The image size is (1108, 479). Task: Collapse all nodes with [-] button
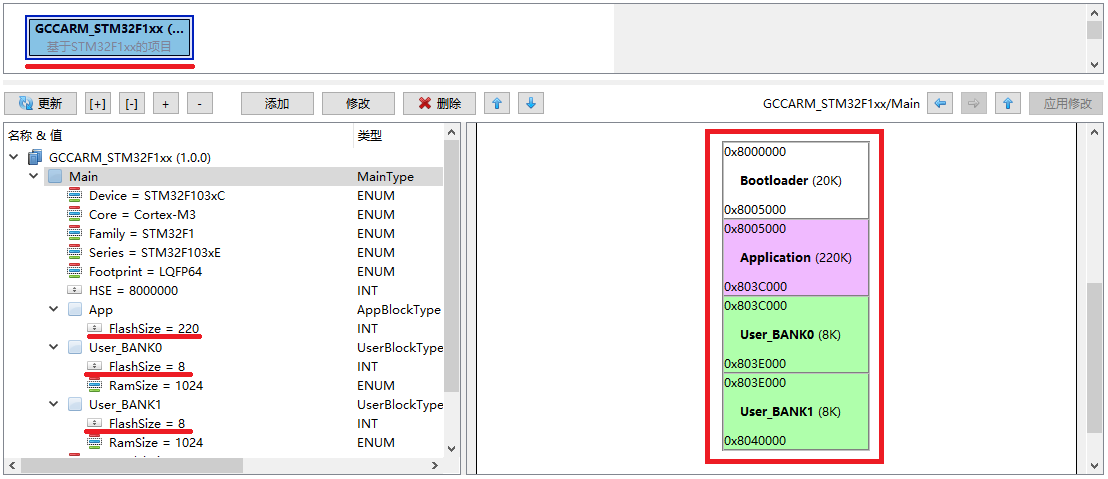pos(131,104)
